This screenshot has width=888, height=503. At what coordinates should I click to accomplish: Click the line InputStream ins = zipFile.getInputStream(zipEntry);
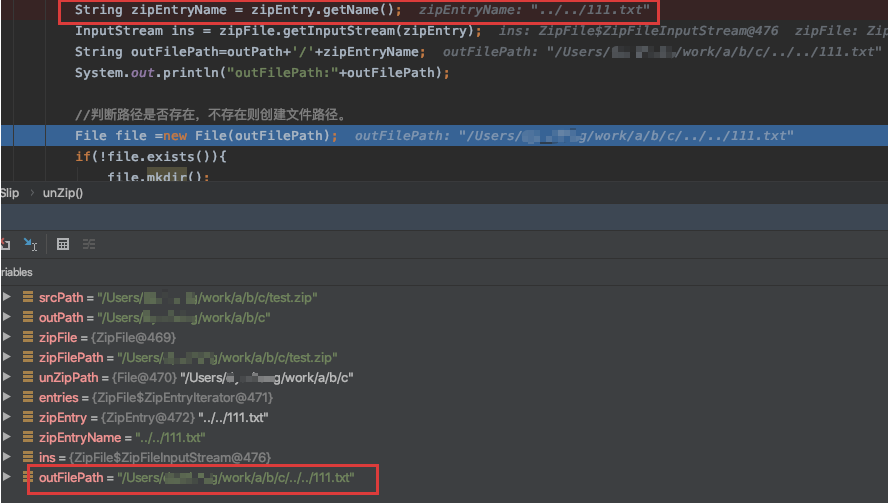278,31
